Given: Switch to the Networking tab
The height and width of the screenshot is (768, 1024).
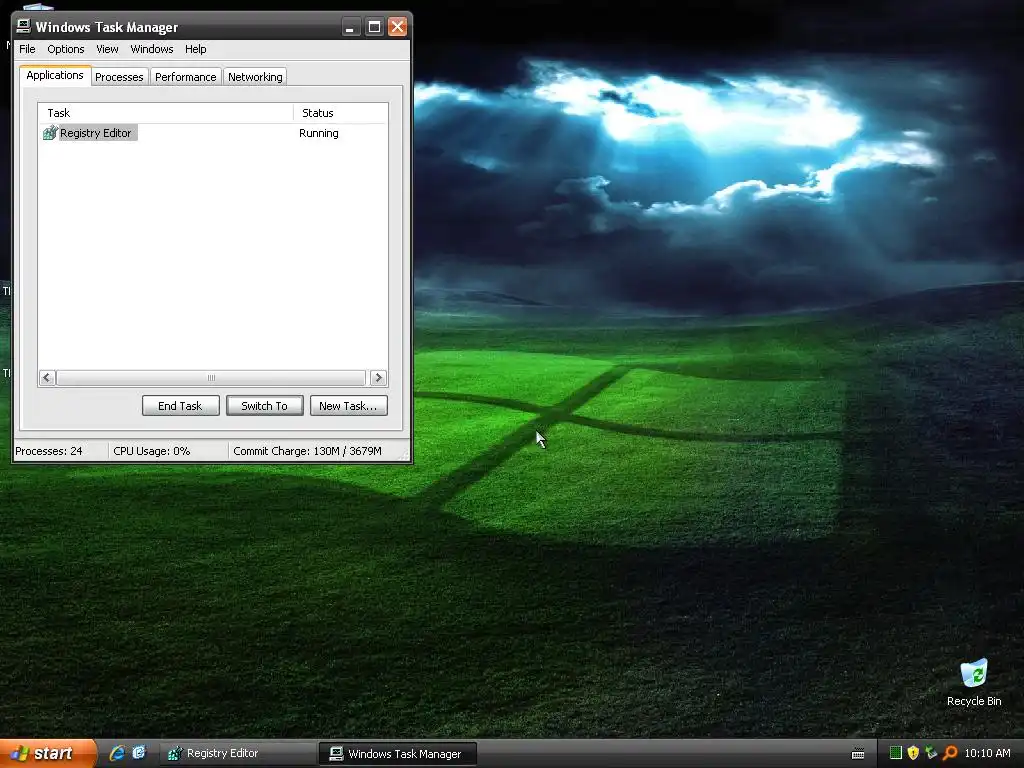Looking at the screenshot, I should tap(255, 77).
